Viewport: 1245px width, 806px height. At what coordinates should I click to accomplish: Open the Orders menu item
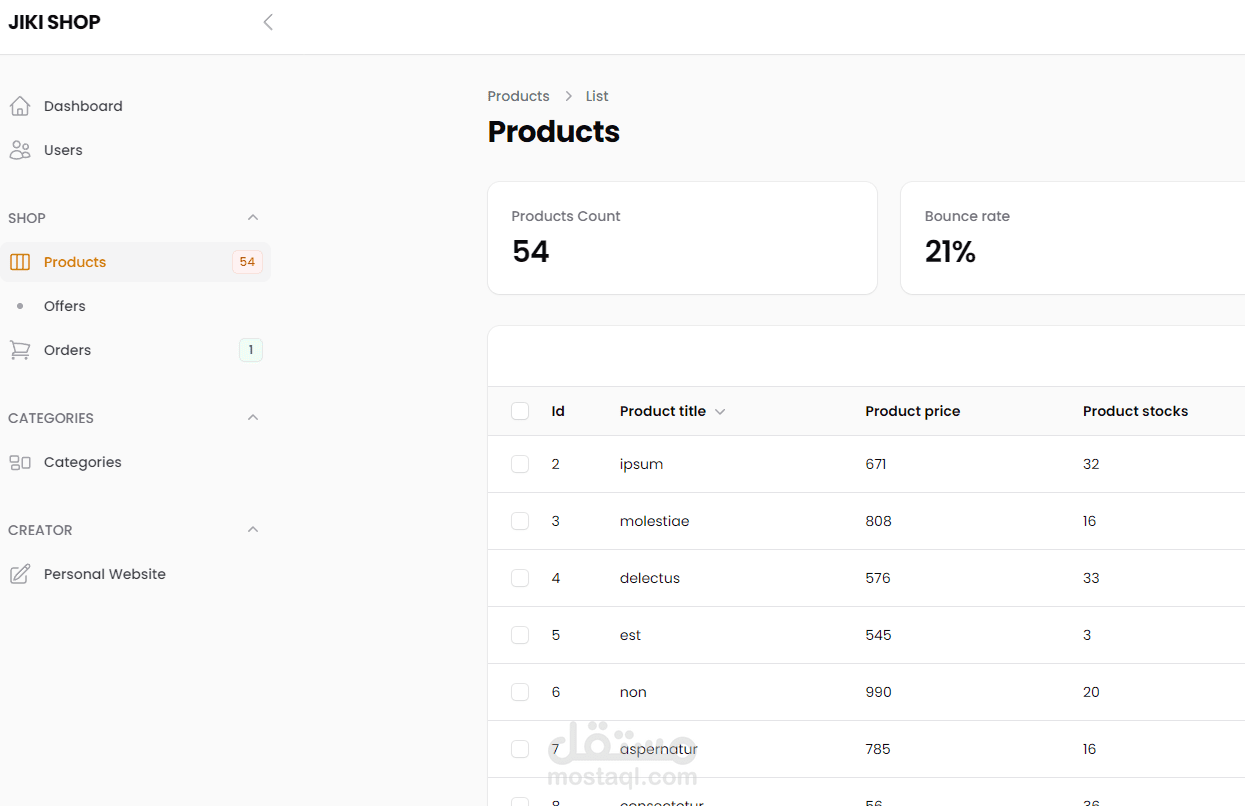coord(68,350)
